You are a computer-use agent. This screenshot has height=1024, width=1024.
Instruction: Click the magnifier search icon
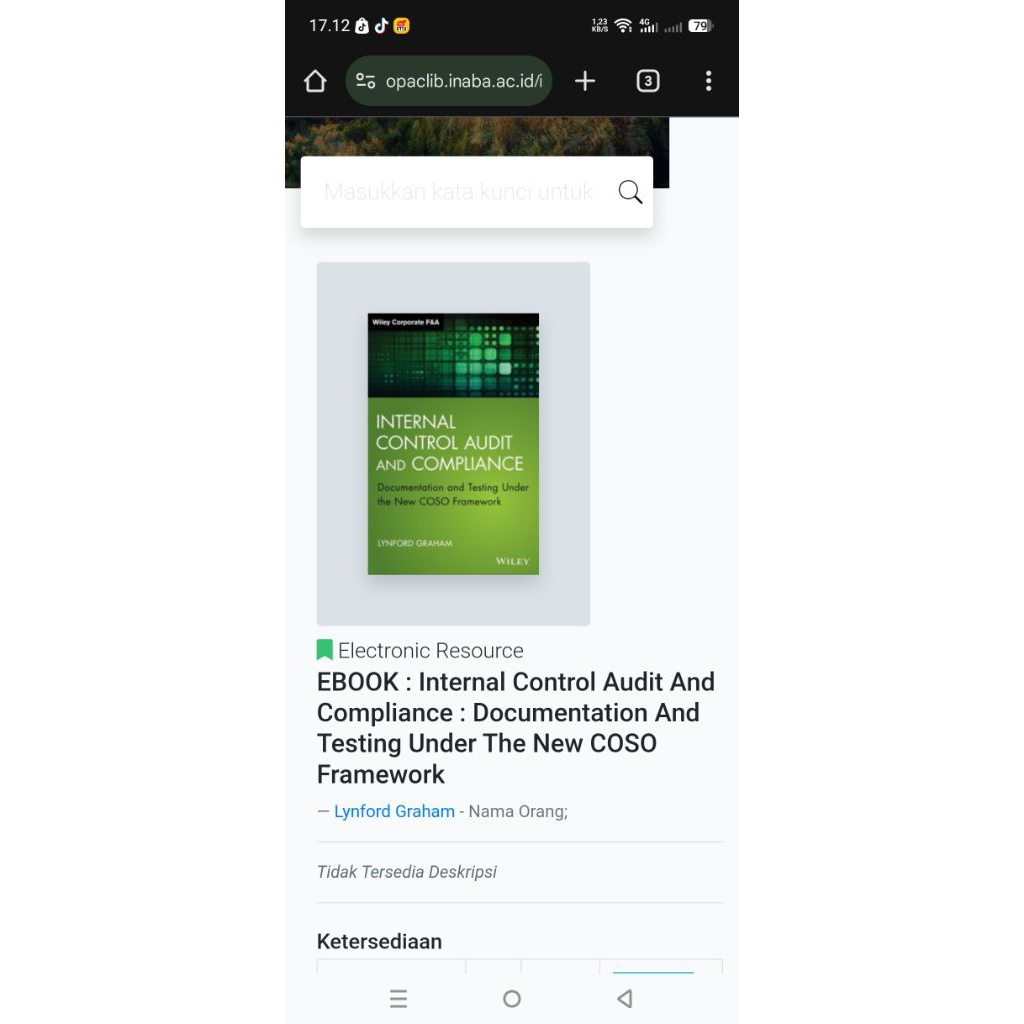point(630,192)
